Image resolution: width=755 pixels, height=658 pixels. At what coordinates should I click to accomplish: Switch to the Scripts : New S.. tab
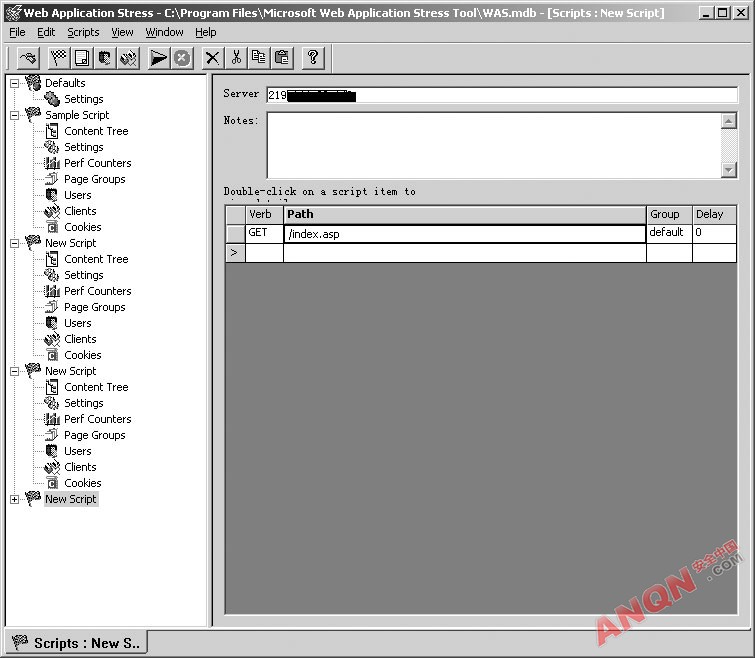click(x=76, y=643)
